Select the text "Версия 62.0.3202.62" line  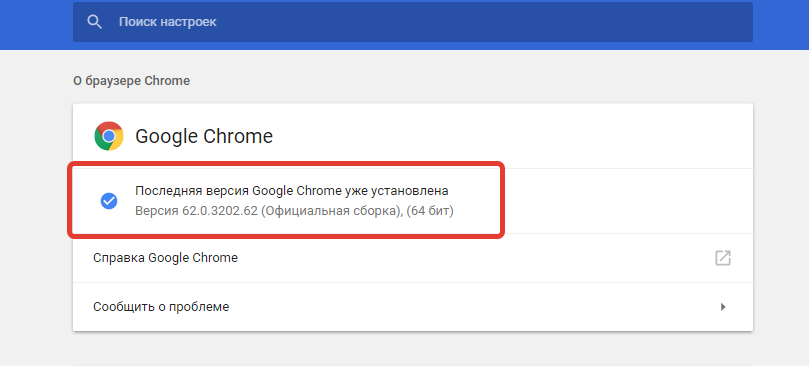tap(294, 212)
